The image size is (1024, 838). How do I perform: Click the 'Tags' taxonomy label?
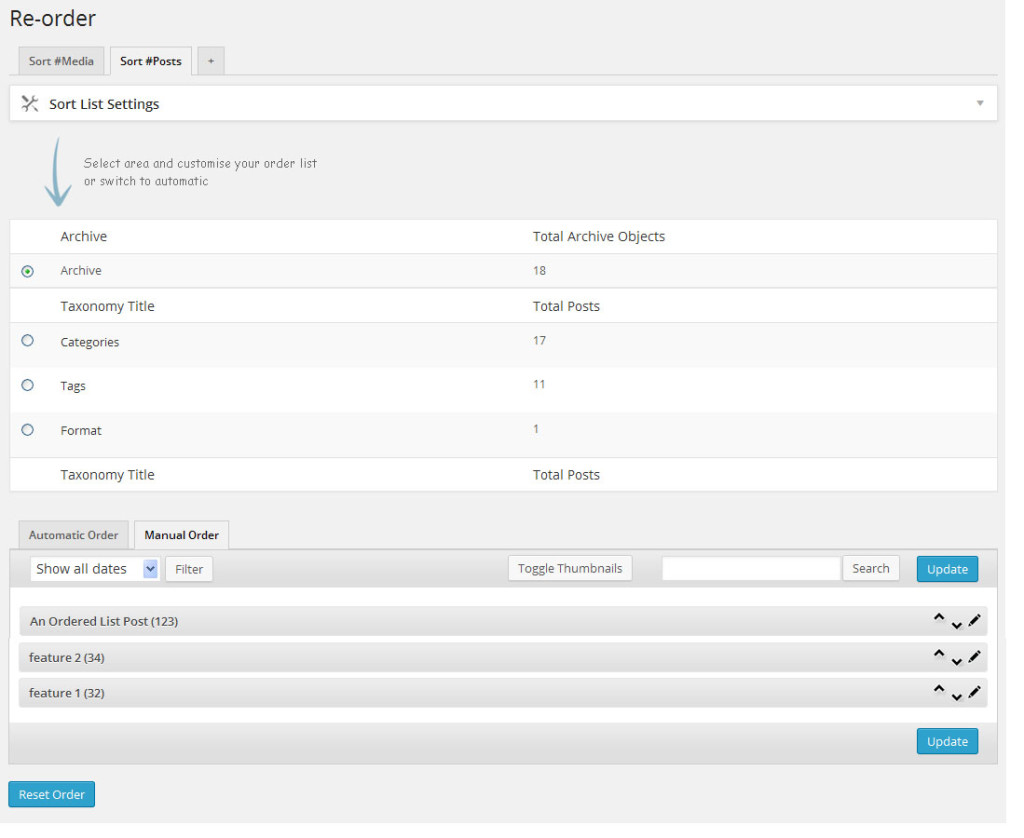click(x=74, y=393)
